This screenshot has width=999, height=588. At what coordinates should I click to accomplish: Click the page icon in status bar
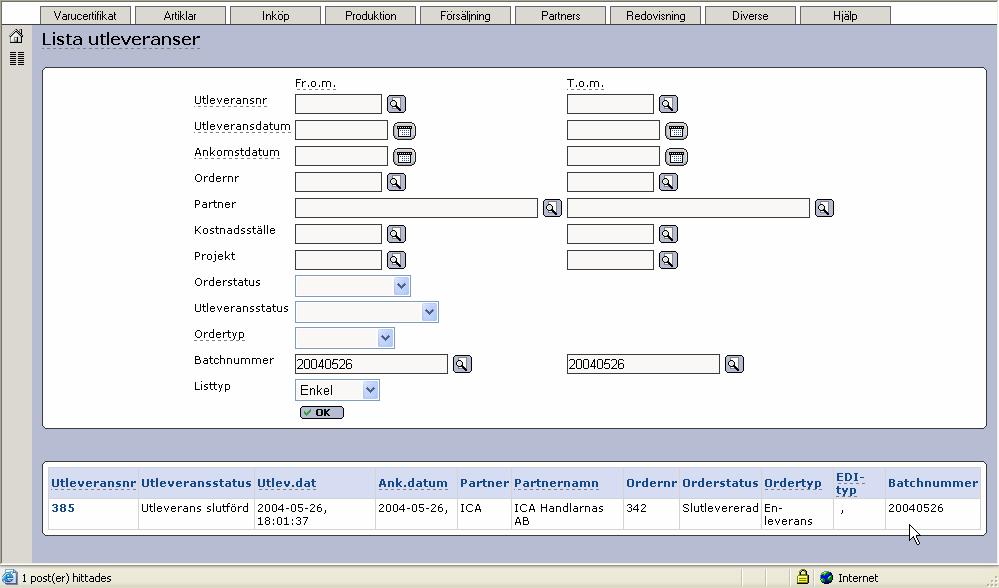tap(9, 578)
